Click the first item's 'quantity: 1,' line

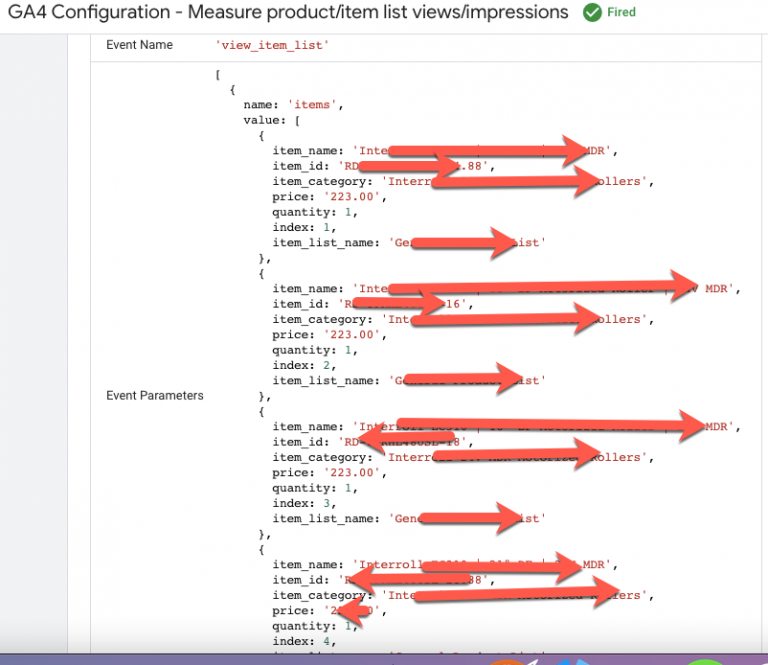tap(314, 212)
